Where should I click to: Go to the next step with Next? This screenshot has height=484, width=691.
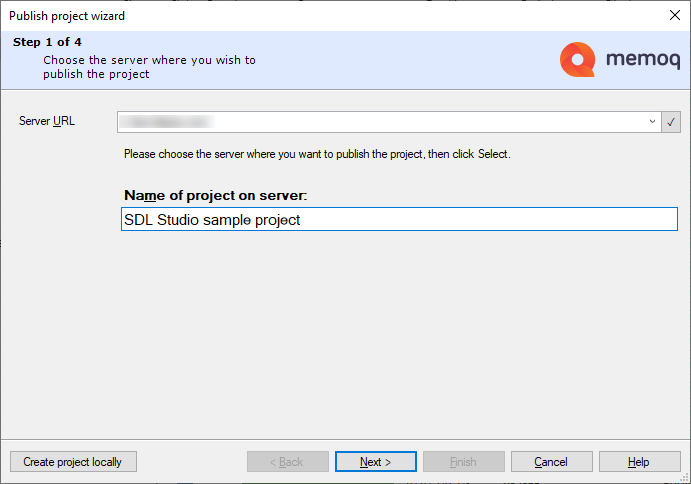pyautogui.click(x=375, y=462)
